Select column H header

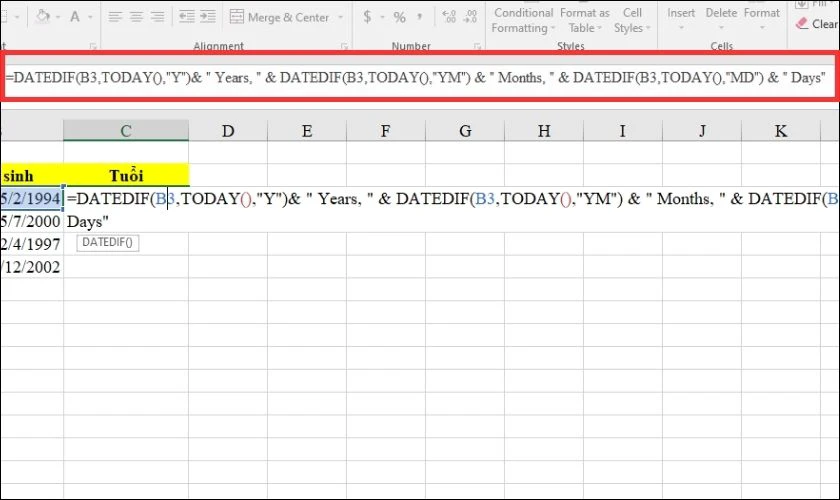click(x=544, y=131)
